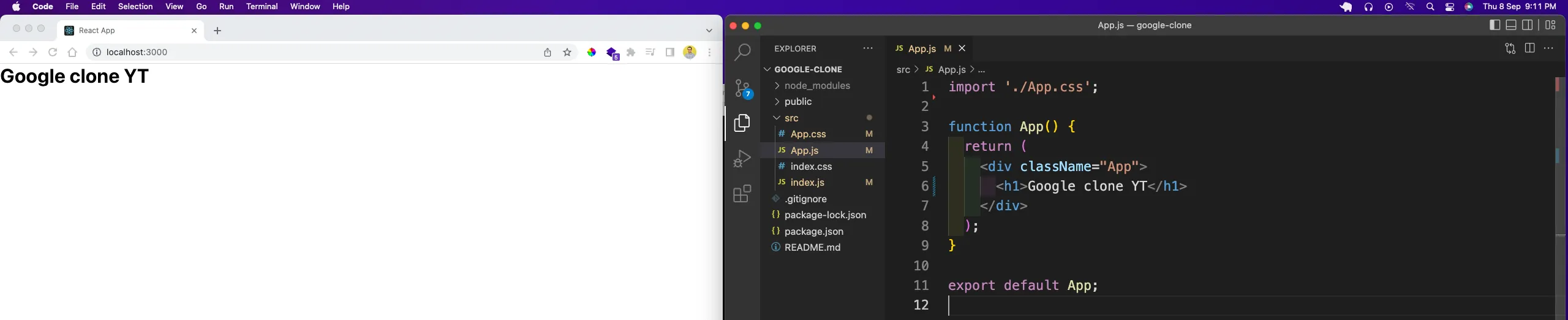The height and width of the screenshot is (320, 1568).
Task: Click src in the editor breadcrumb
Action: [x=903, y=70]
